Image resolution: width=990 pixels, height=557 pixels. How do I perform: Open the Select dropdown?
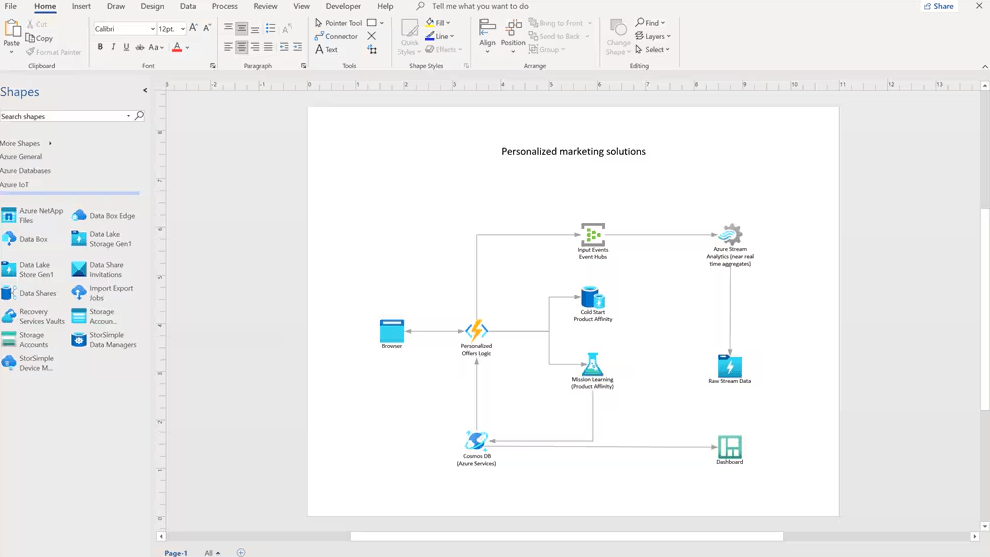click(x=652, y=49)
